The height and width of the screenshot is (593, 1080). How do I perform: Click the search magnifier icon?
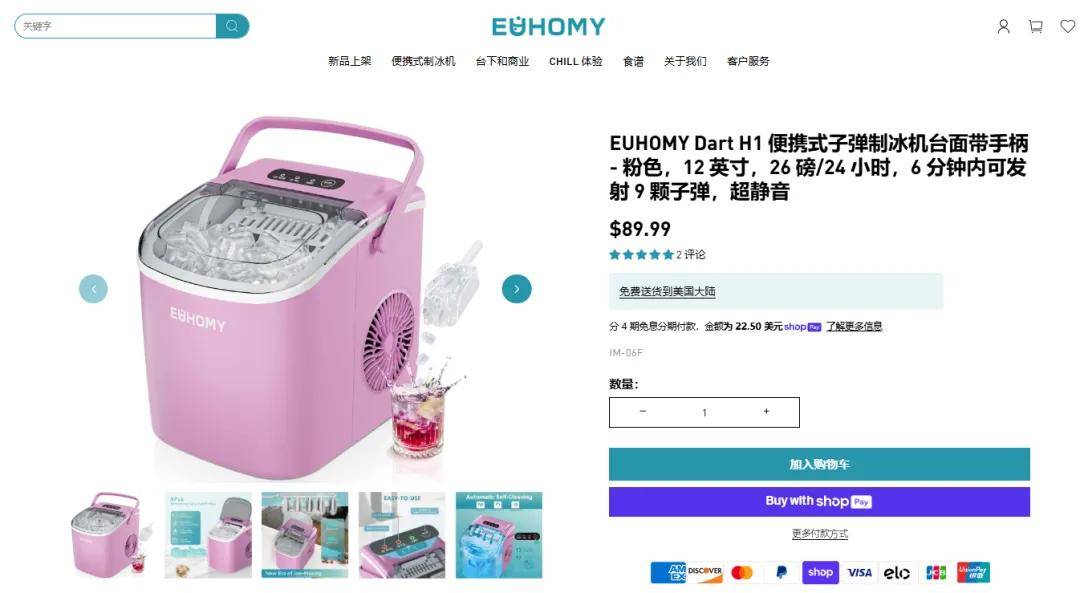click(232, 26)
